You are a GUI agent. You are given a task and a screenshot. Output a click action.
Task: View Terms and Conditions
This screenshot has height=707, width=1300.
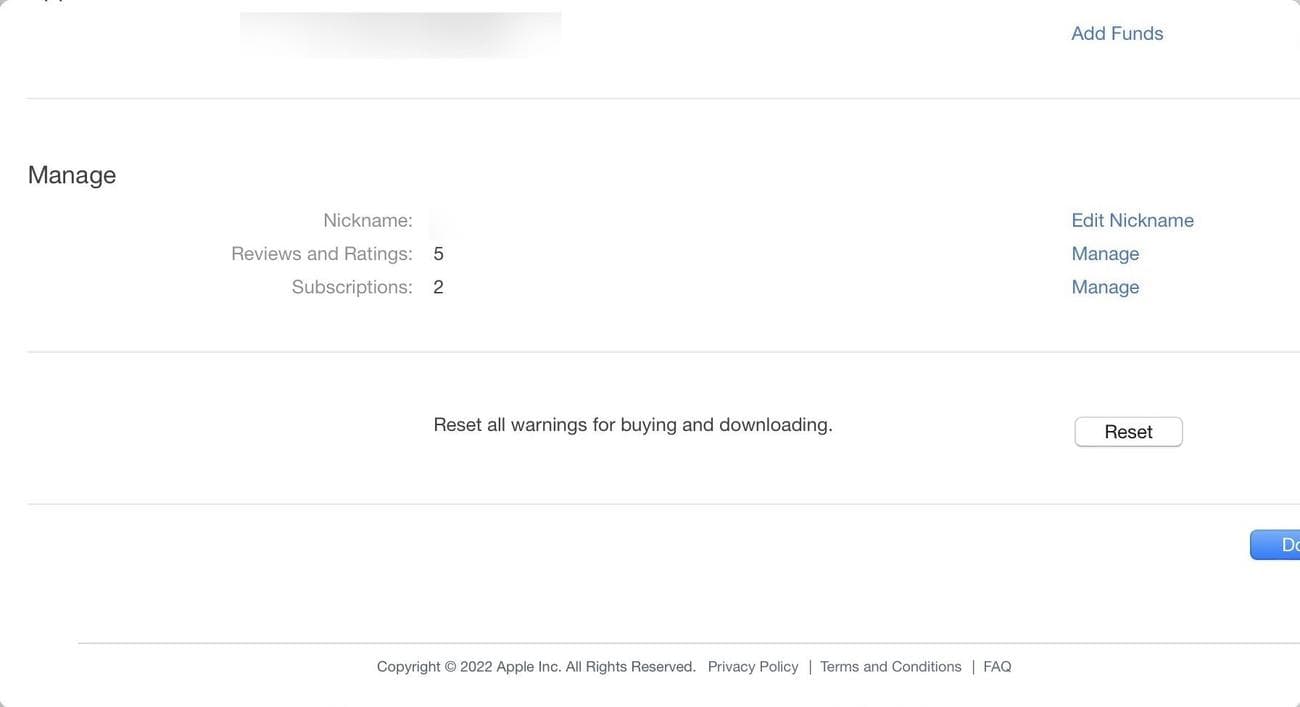tap(890, 667)
